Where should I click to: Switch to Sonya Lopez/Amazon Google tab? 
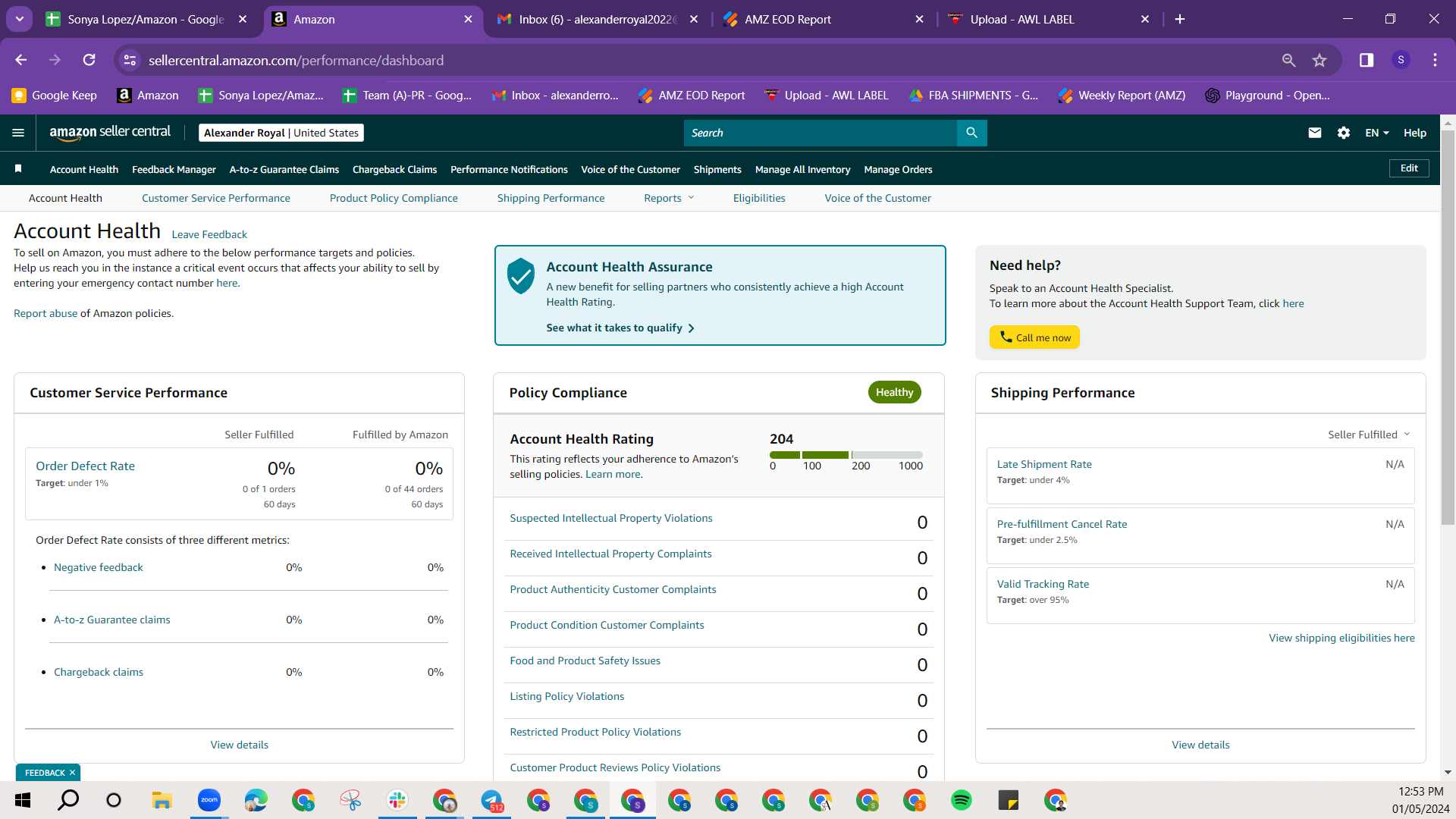[x=146, y=19]
